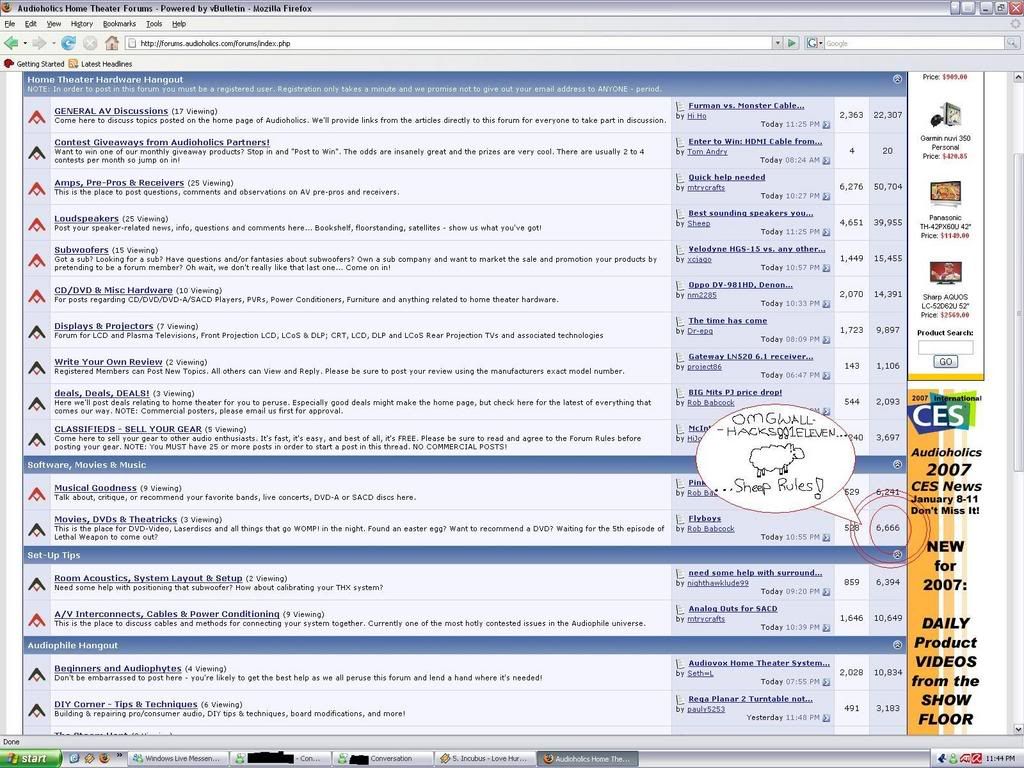1024x768 pixels.
Task: Go to last post arrow for Quick help needed
Action: (x=826, y=196)
